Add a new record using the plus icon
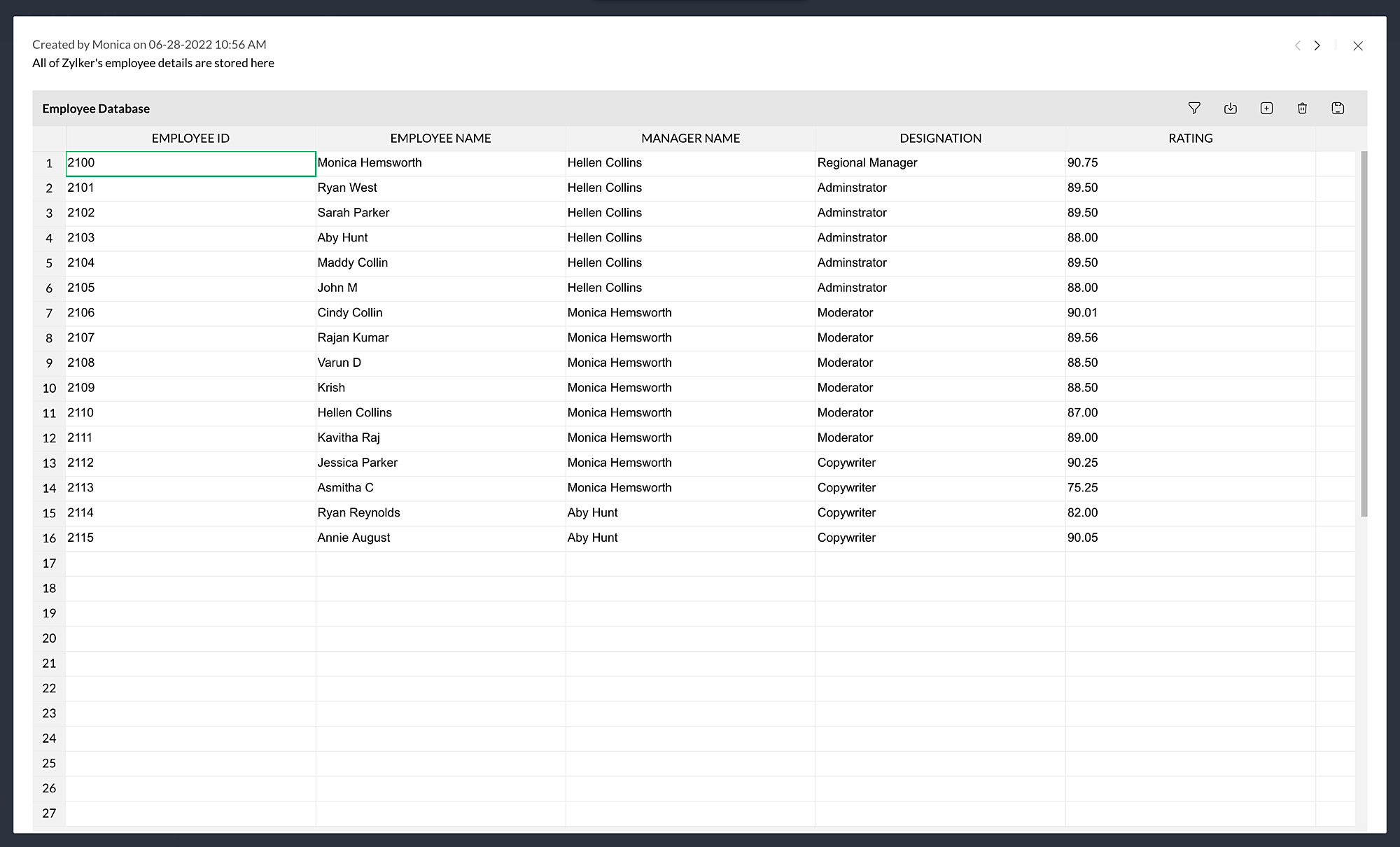 [x=1266, y=108]
